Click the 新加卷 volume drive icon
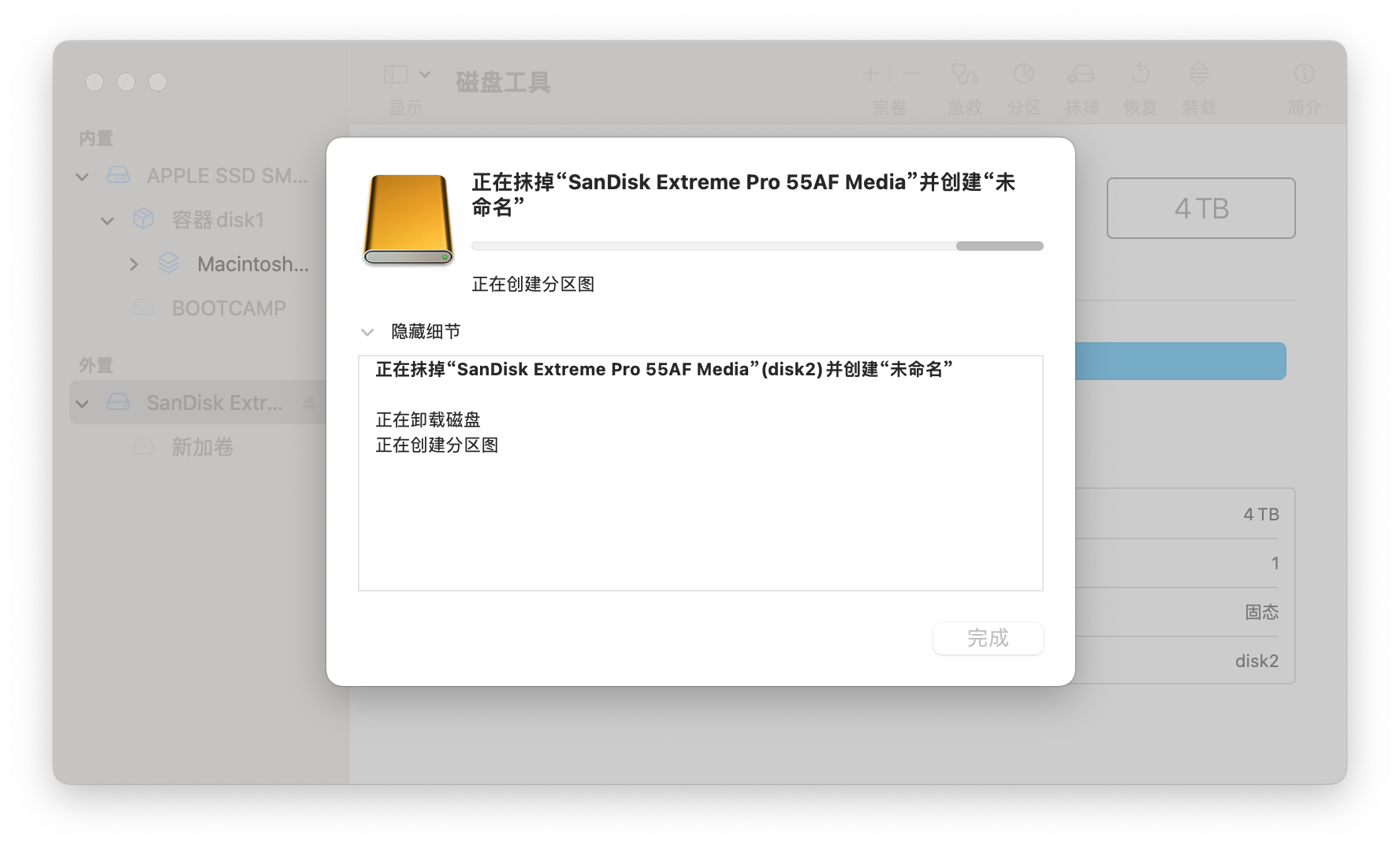The image size is (1400, 850). (143, 446)
